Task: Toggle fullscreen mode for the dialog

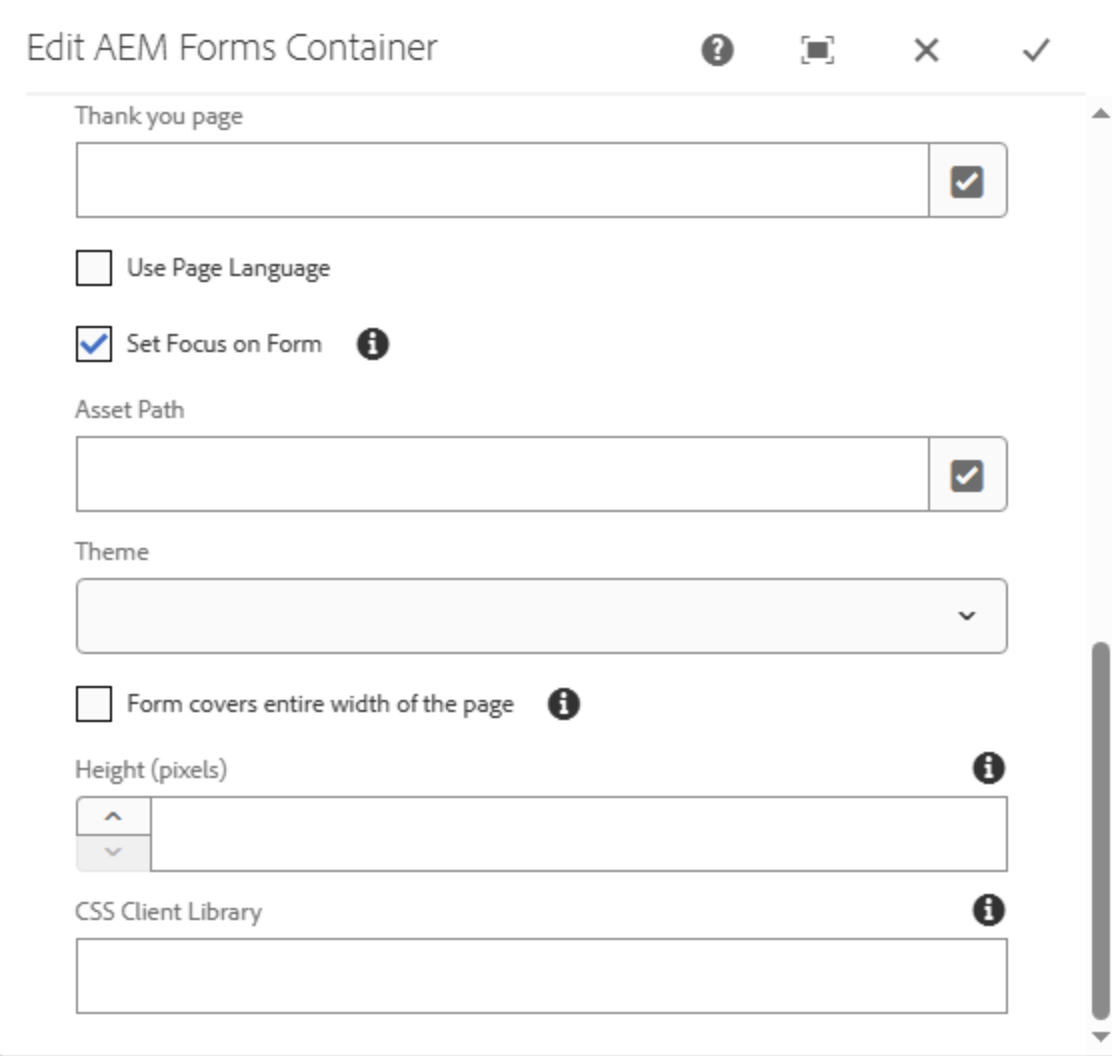Action: pyautogui.click(x=817, y=50)
